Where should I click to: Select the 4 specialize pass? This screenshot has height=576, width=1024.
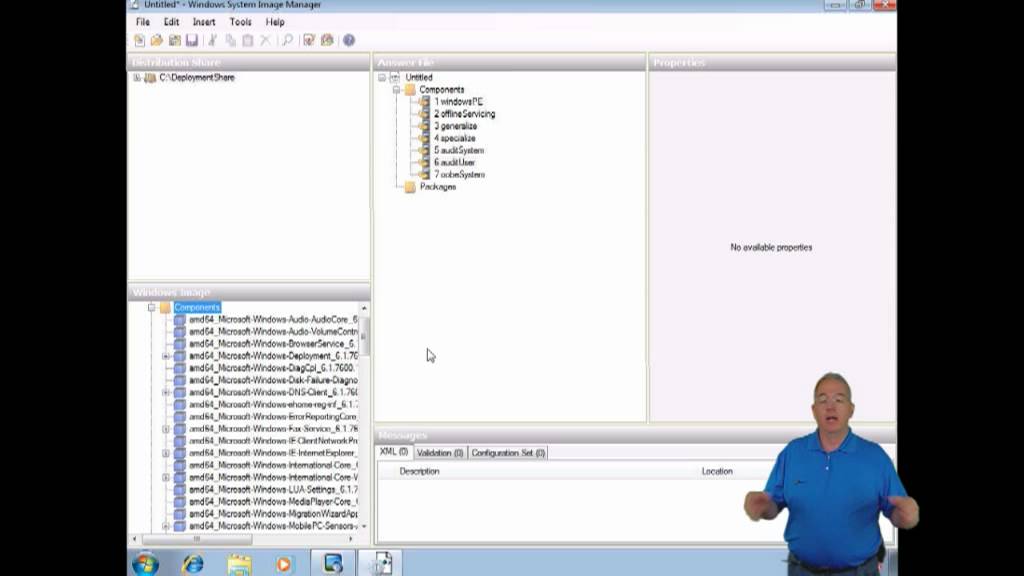coord(455,138)
